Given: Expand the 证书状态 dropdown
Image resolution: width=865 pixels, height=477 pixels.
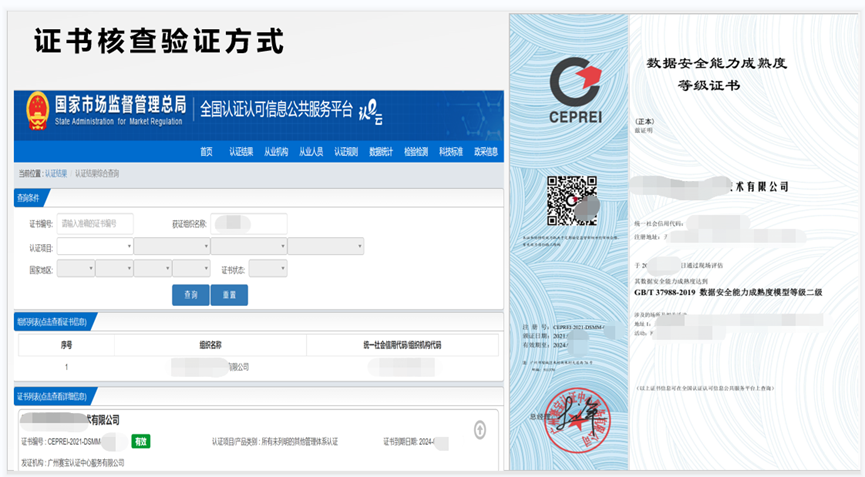Looking at the screenshot, I should coord(268,268).
